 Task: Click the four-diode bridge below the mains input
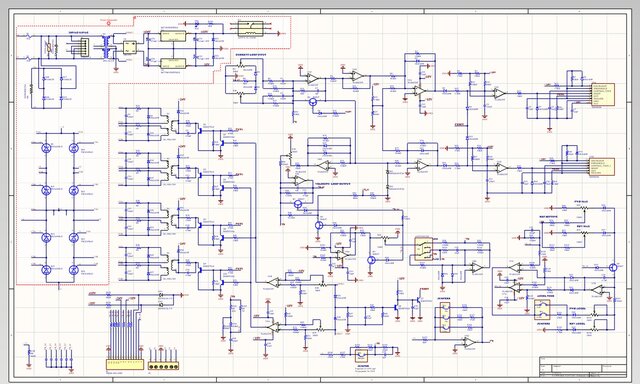click(53, 88)
